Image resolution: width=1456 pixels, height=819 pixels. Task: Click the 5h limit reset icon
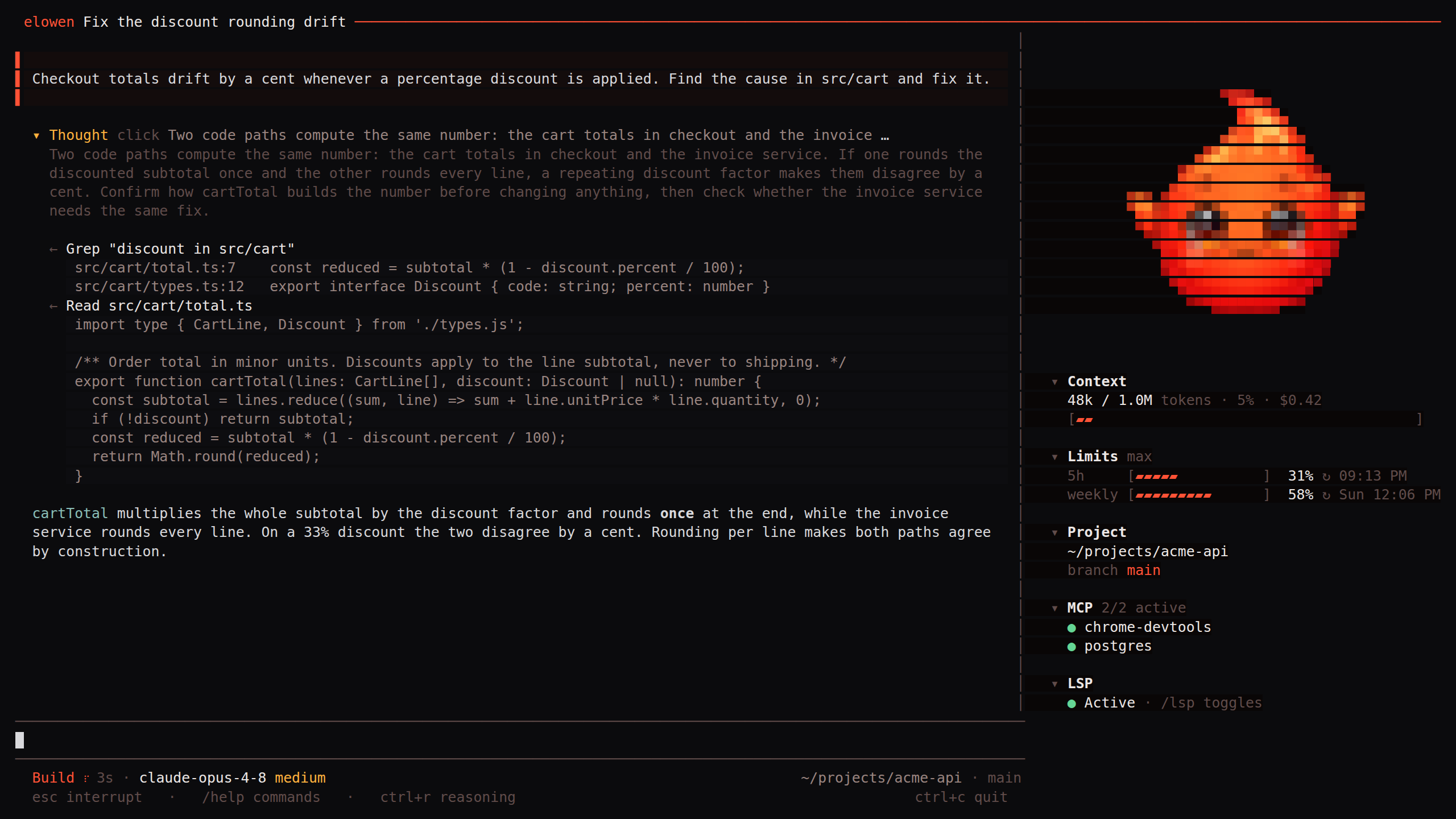tap(1326, 476)
